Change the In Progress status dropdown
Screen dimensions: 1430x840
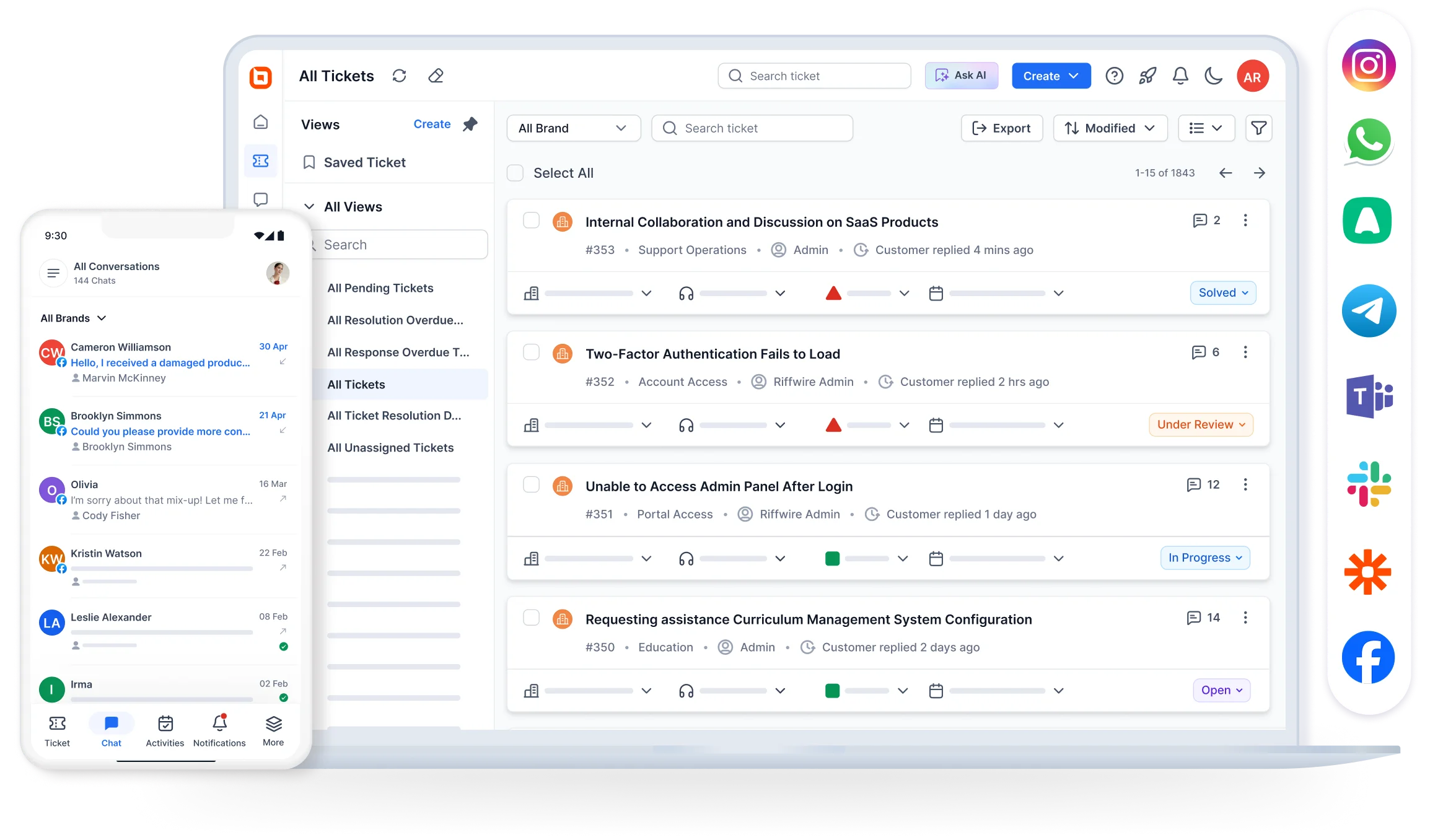(x=1204, y=558)
